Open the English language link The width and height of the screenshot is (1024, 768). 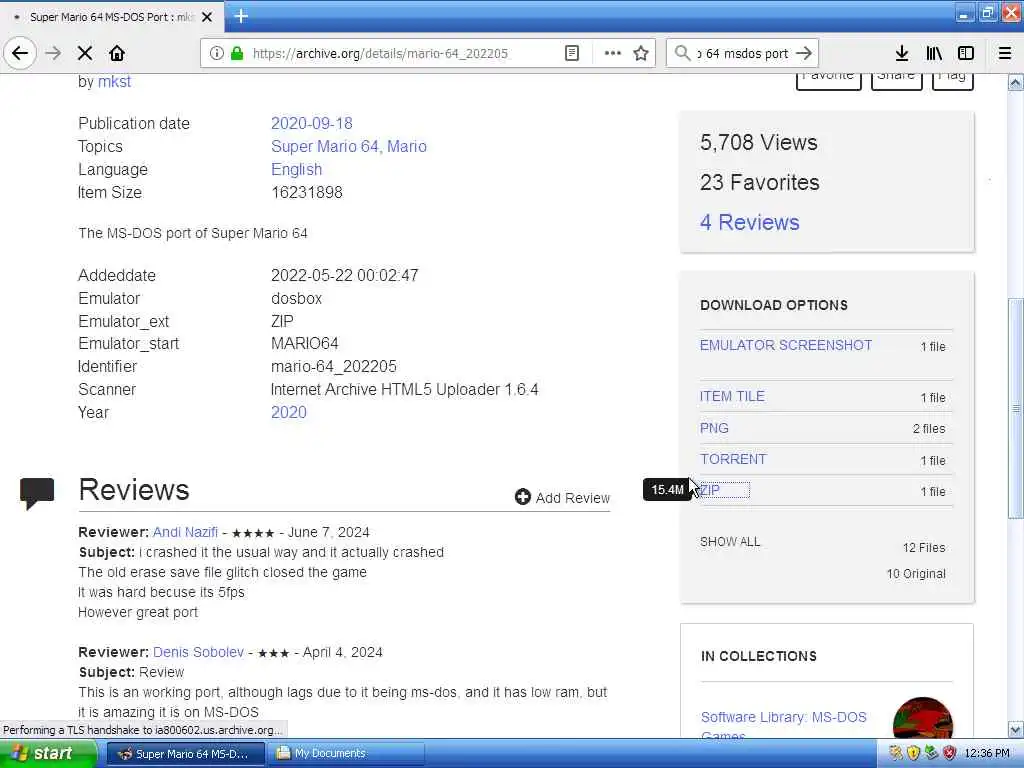click(296, 169)
